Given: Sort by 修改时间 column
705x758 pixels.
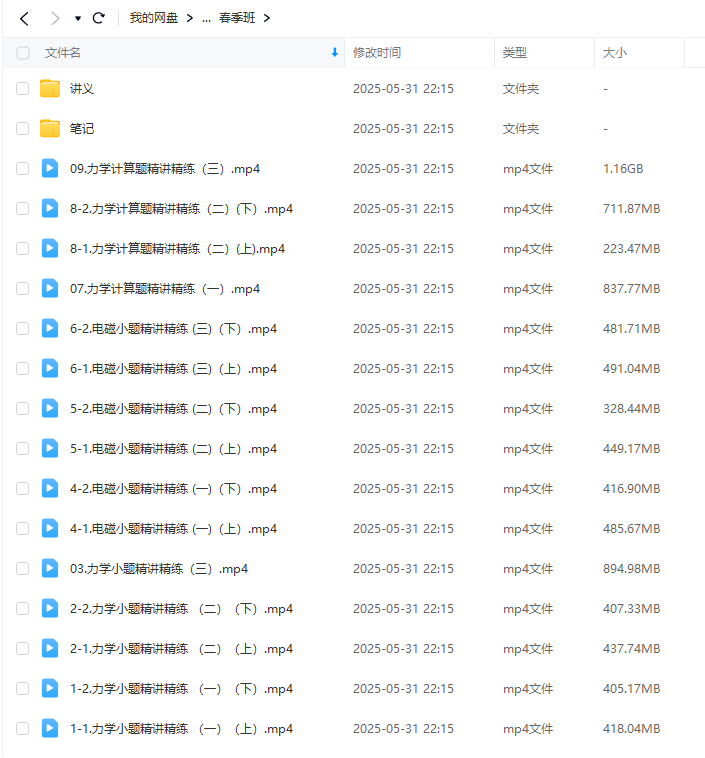Looking at the screenshot, I should [377, 53].
